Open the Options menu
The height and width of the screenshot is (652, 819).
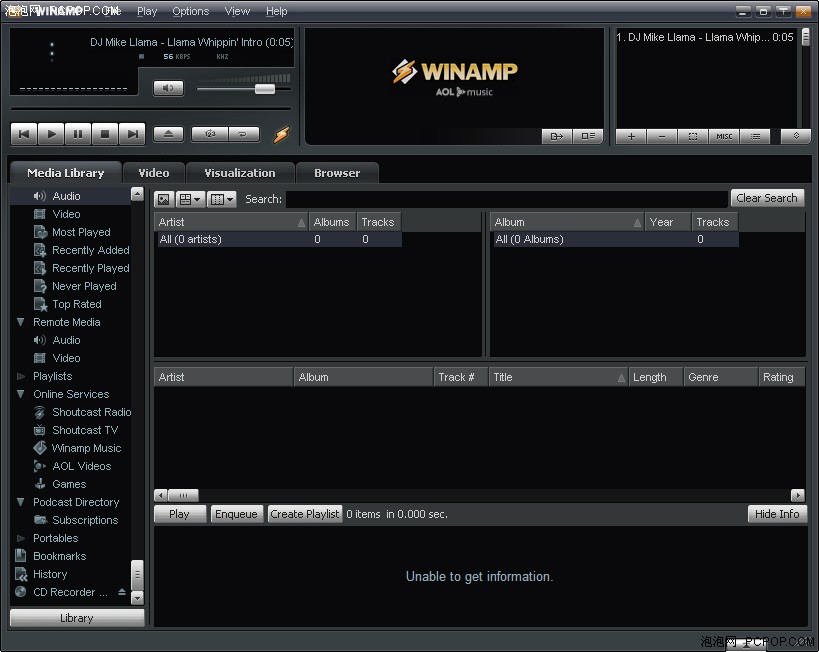point(191,11)
